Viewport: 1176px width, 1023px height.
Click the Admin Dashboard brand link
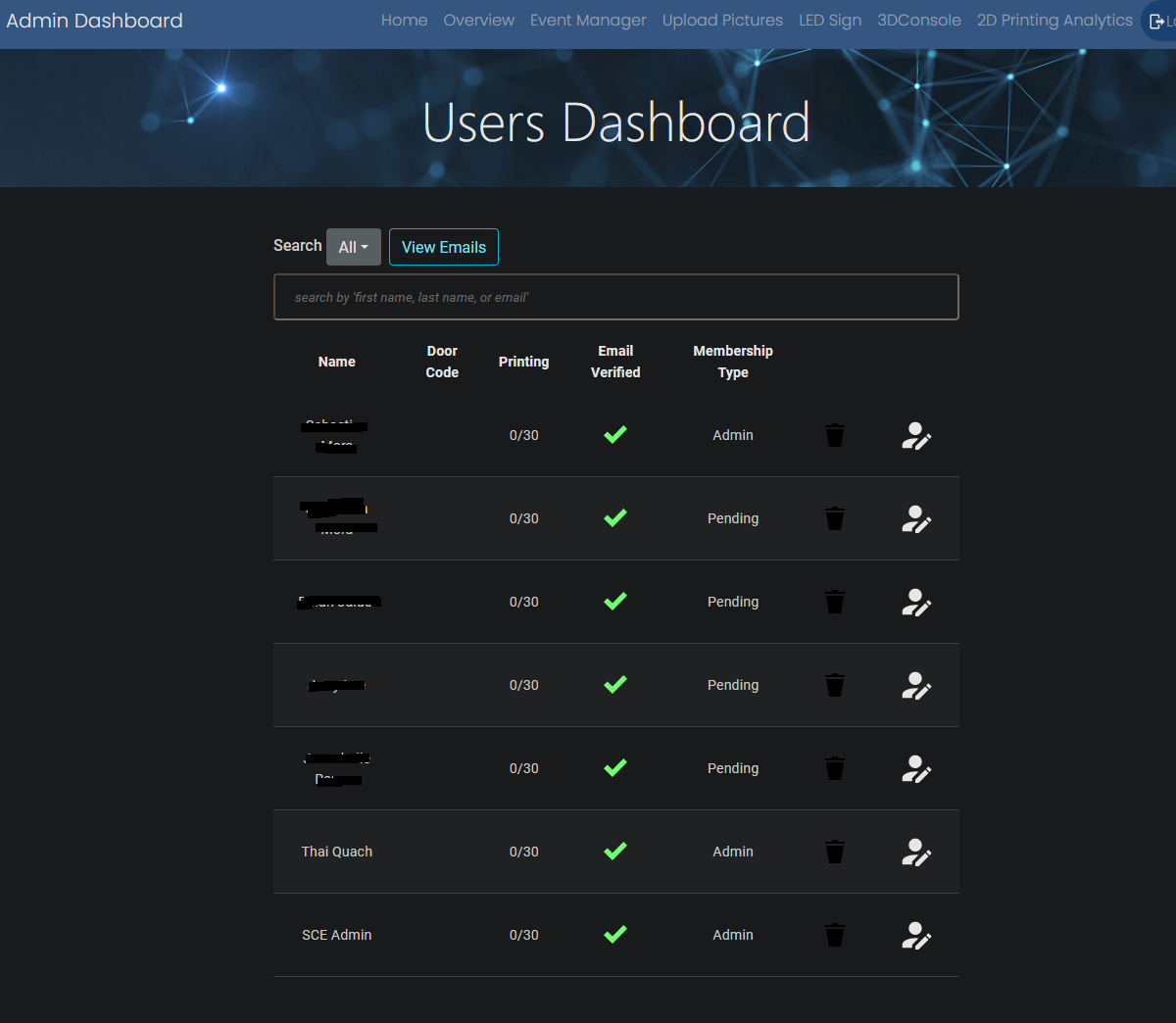pos(94,21)
